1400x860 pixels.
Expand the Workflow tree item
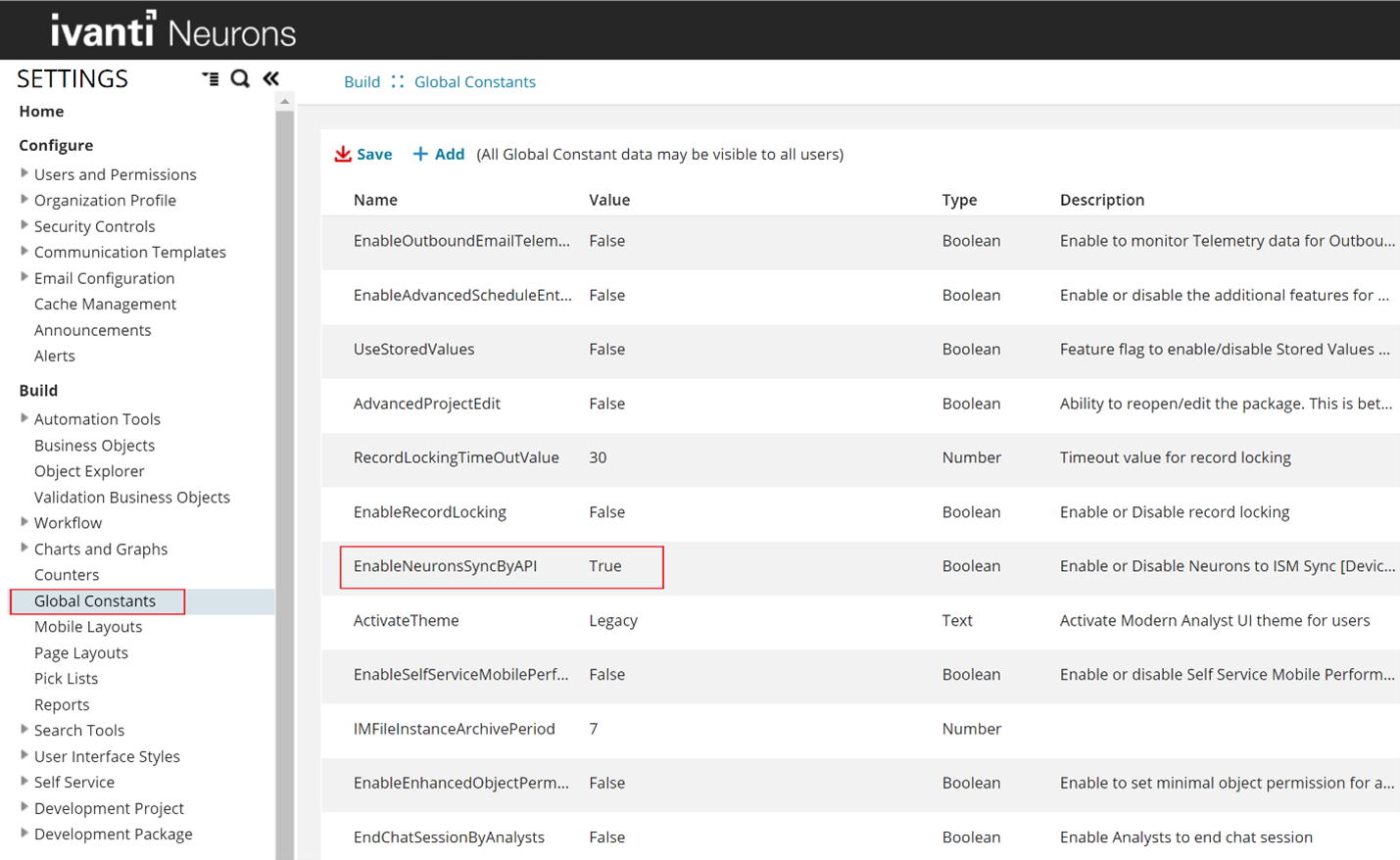24,522
